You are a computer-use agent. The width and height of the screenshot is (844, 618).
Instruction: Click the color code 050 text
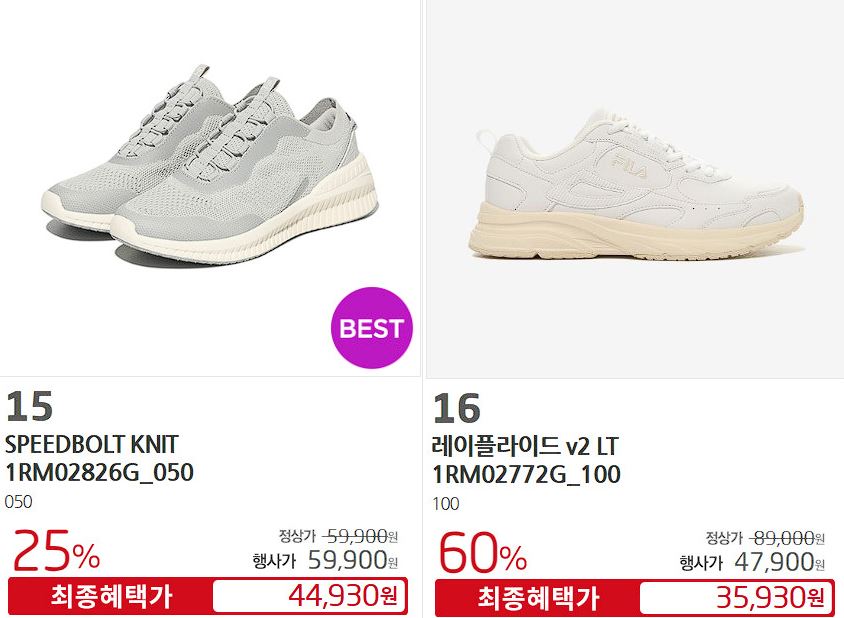pos(18,502)
